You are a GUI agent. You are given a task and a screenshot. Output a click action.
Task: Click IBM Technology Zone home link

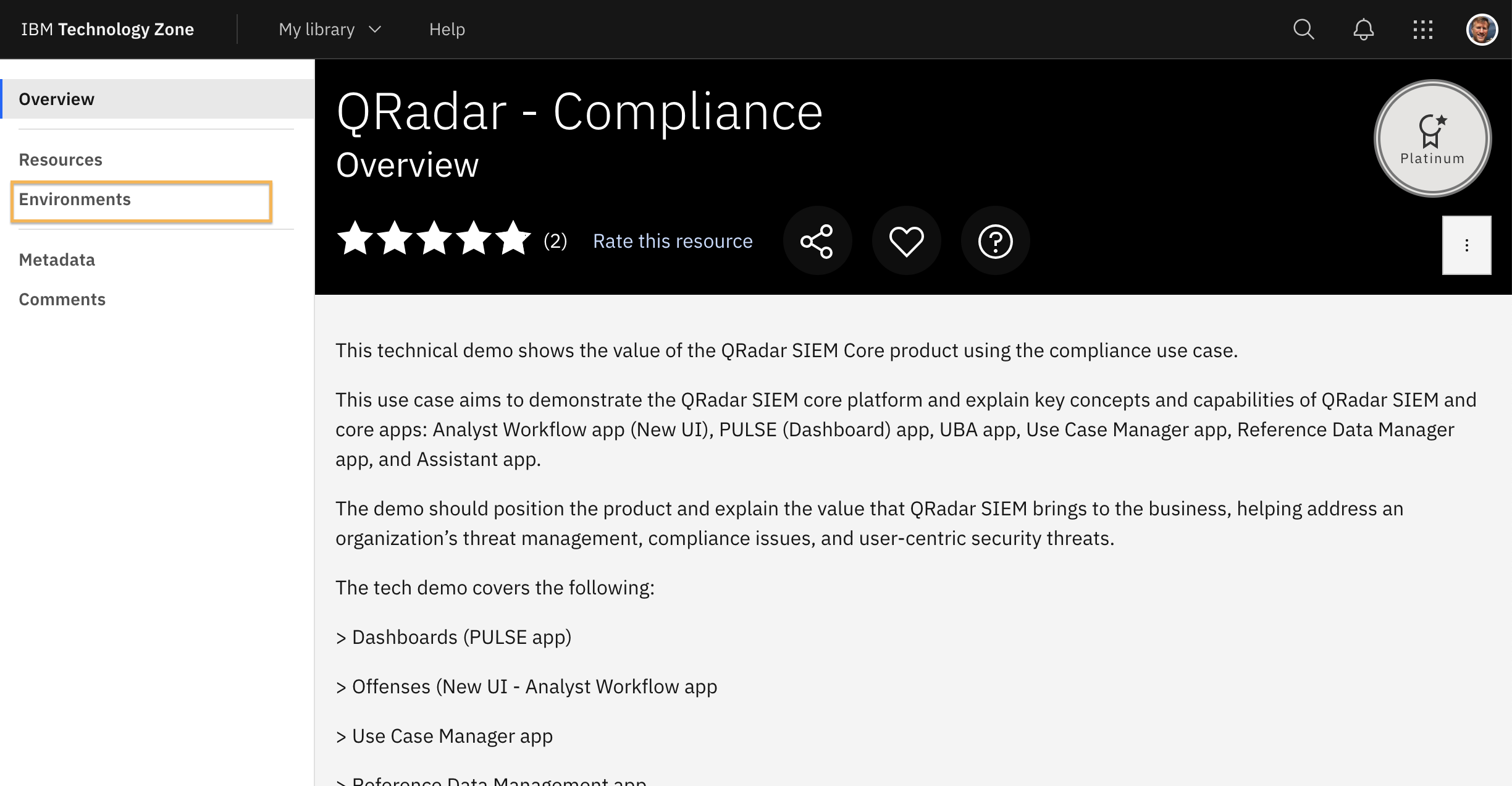pos(107,29)
